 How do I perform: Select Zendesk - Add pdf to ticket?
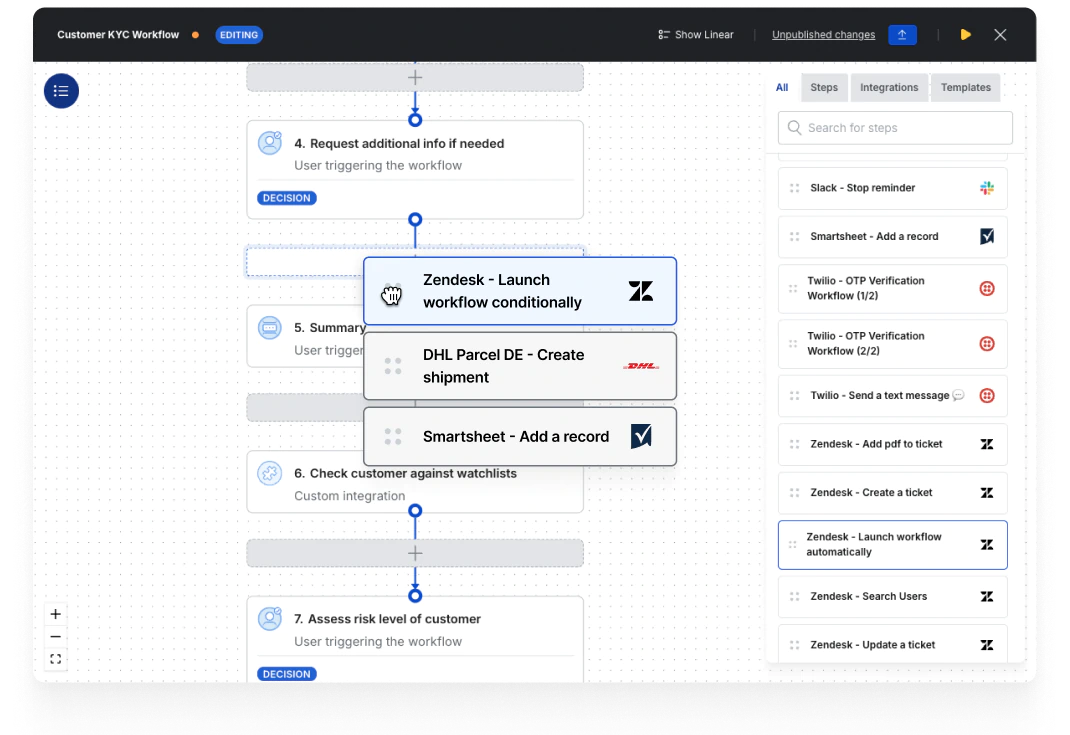(892, 444)
